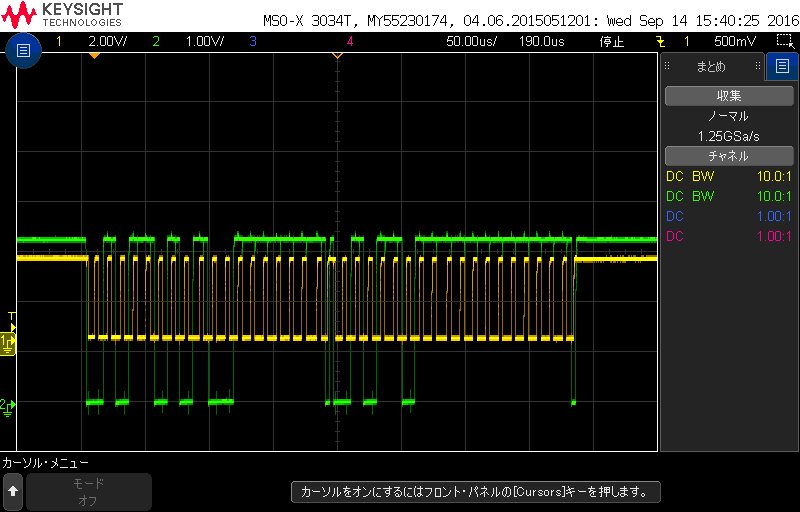Viewport: 800px width, 512px height.
Task: Select channel 2 ground level marker
Action: click(7, 406)
